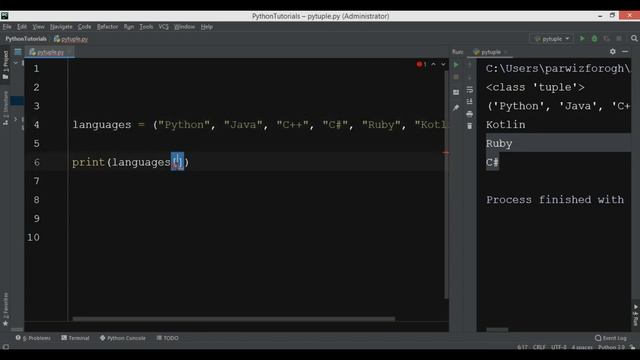Screen dimensions: 640x360
Task: Open the Run menu
Action: click(x=129, y=27)
